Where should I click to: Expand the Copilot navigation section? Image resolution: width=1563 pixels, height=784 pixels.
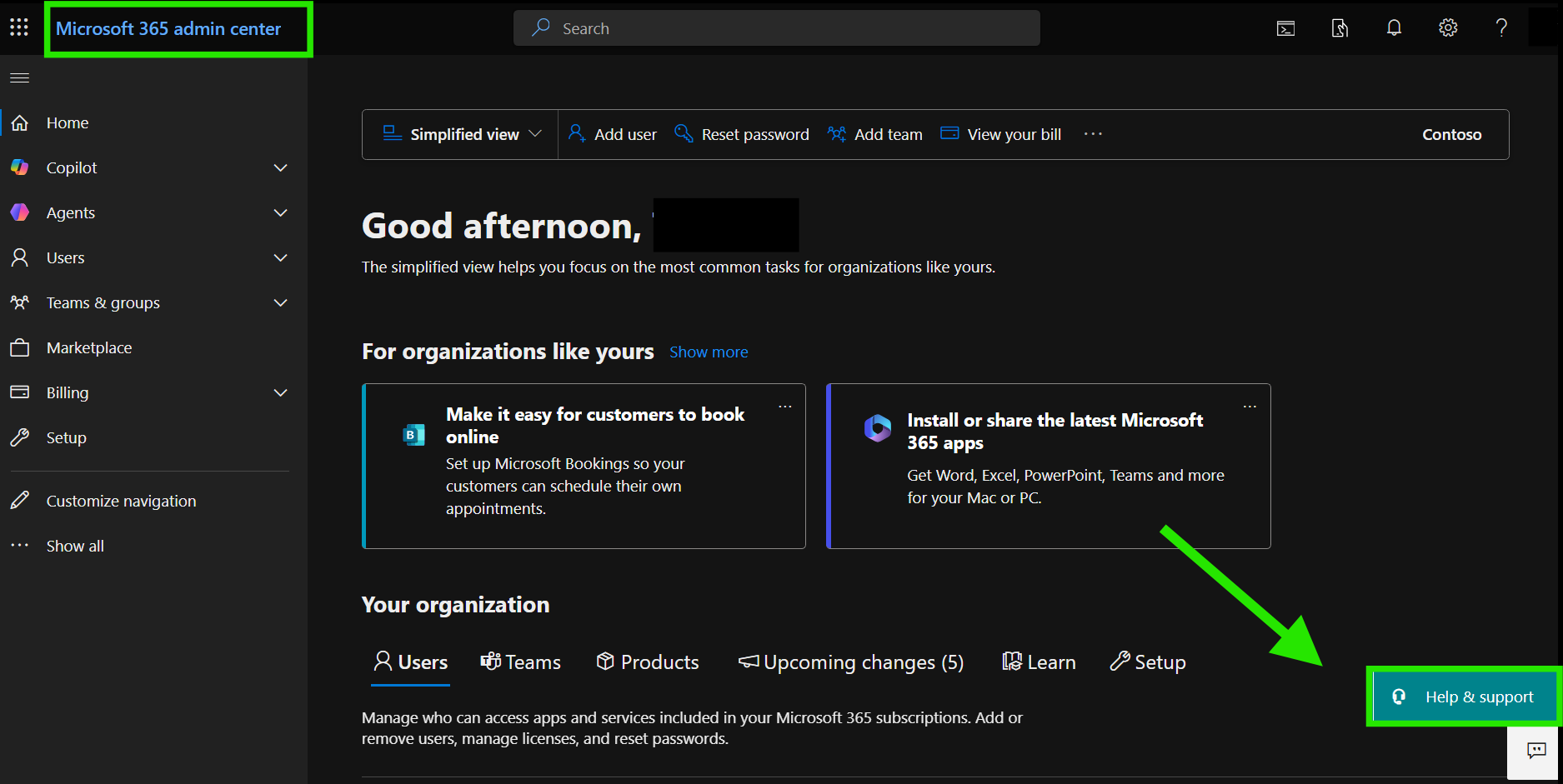tap(280, 167)
